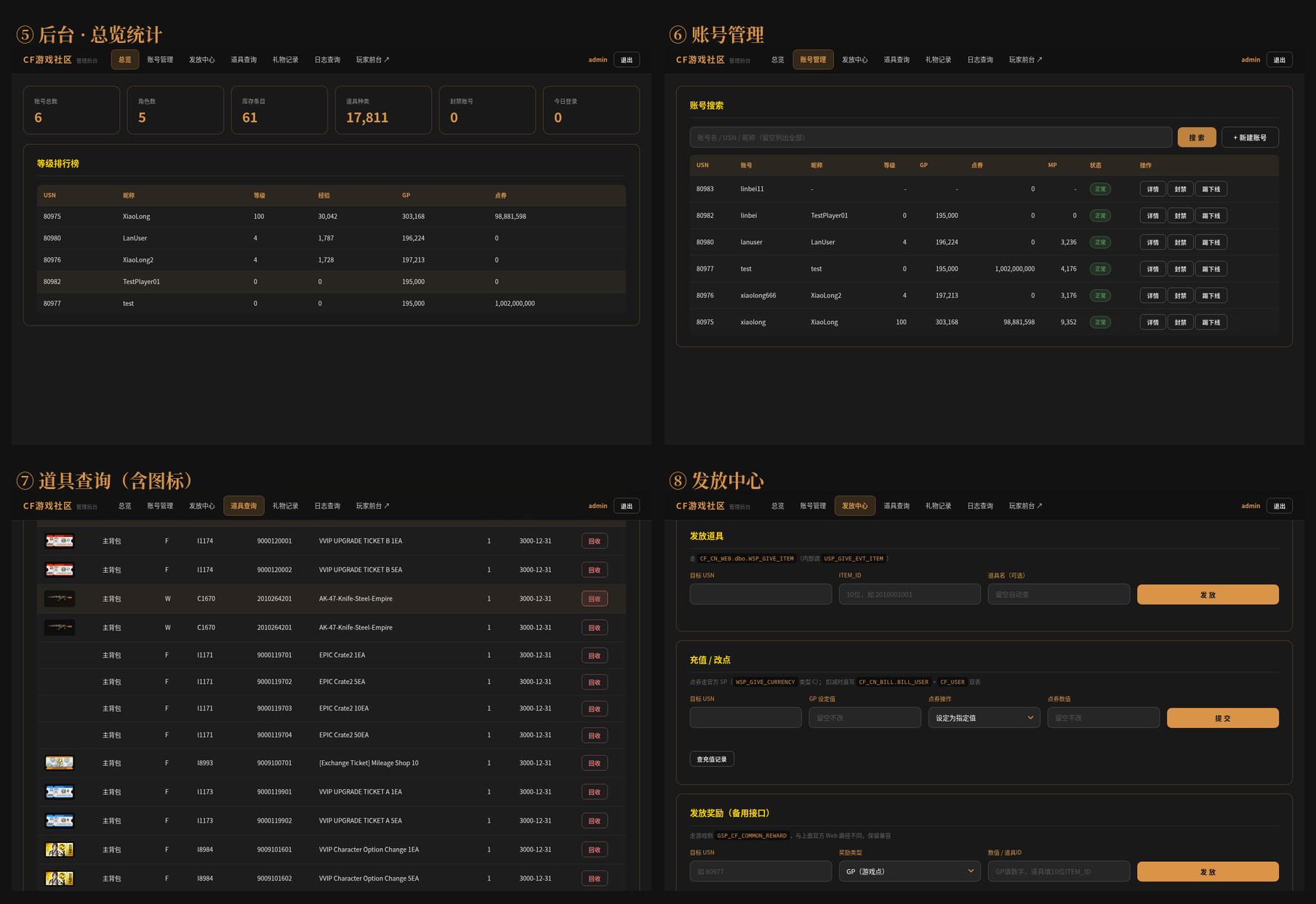The width and height of the screenshot is (1316, 904).
Task: Open the 奖励类型 dropdown showing GP（游戏点）
Action: pyautogui.click(x=910, y=871)
